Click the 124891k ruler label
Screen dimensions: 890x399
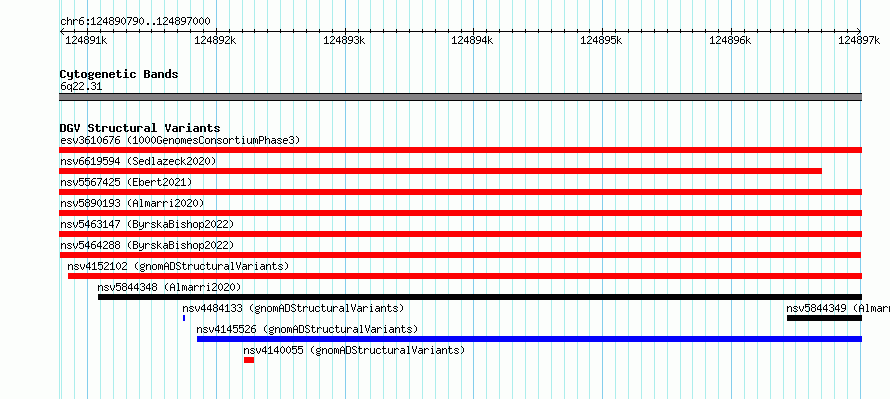pyautogui.click(x=86, y=40)
